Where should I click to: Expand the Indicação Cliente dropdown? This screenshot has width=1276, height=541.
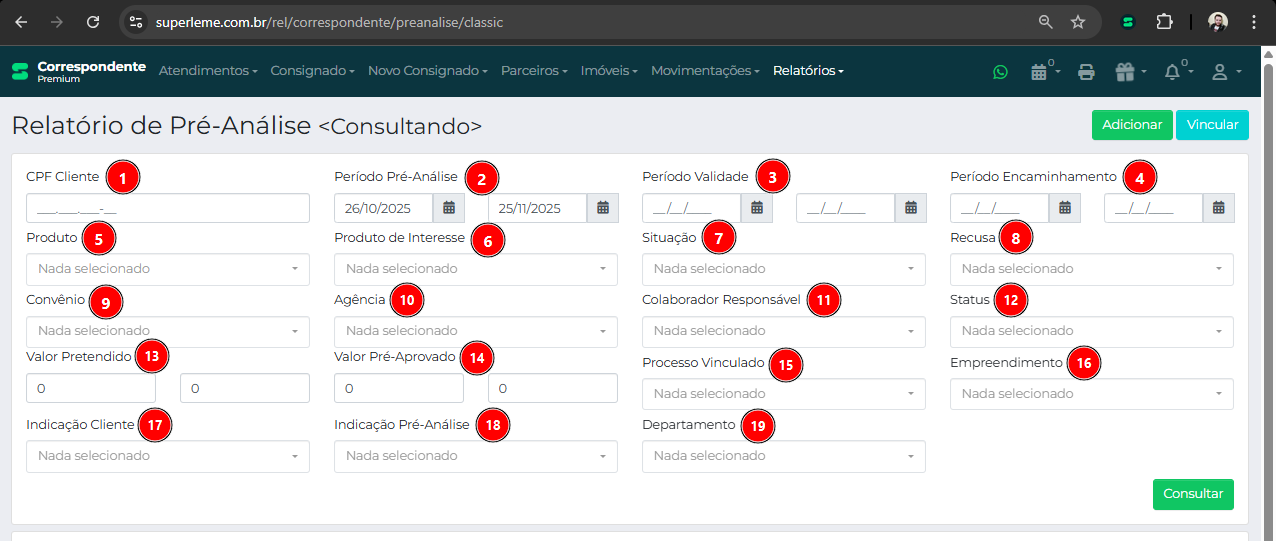[168, 456]
